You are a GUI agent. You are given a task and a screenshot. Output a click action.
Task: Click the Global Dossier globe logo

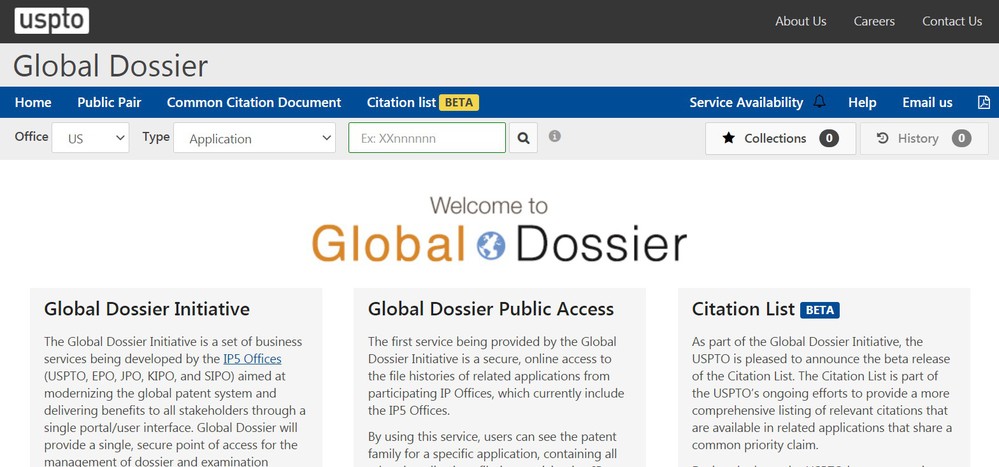(491, 245)
